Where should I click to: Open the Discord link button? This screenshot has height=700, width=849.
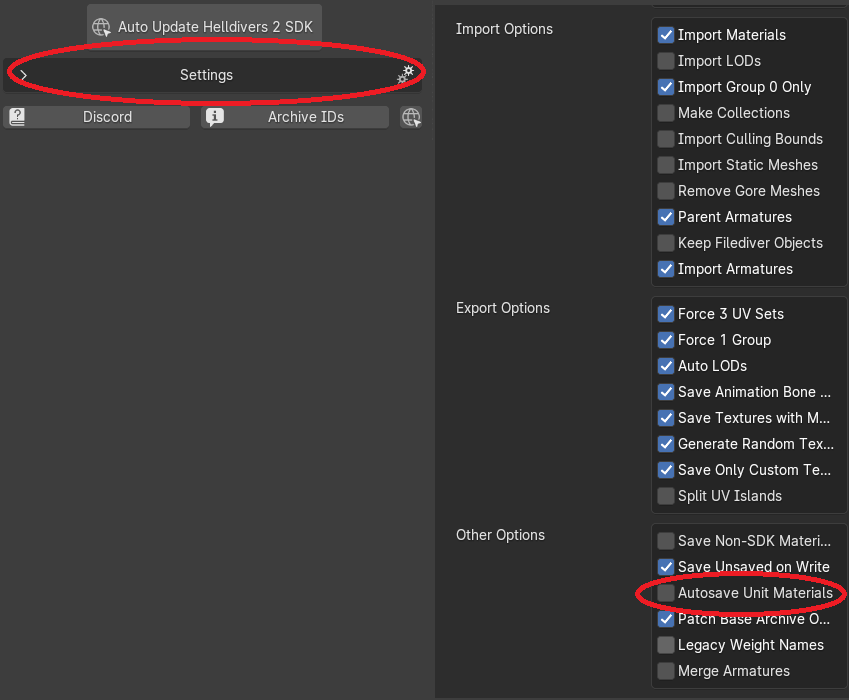coord(97,117)
